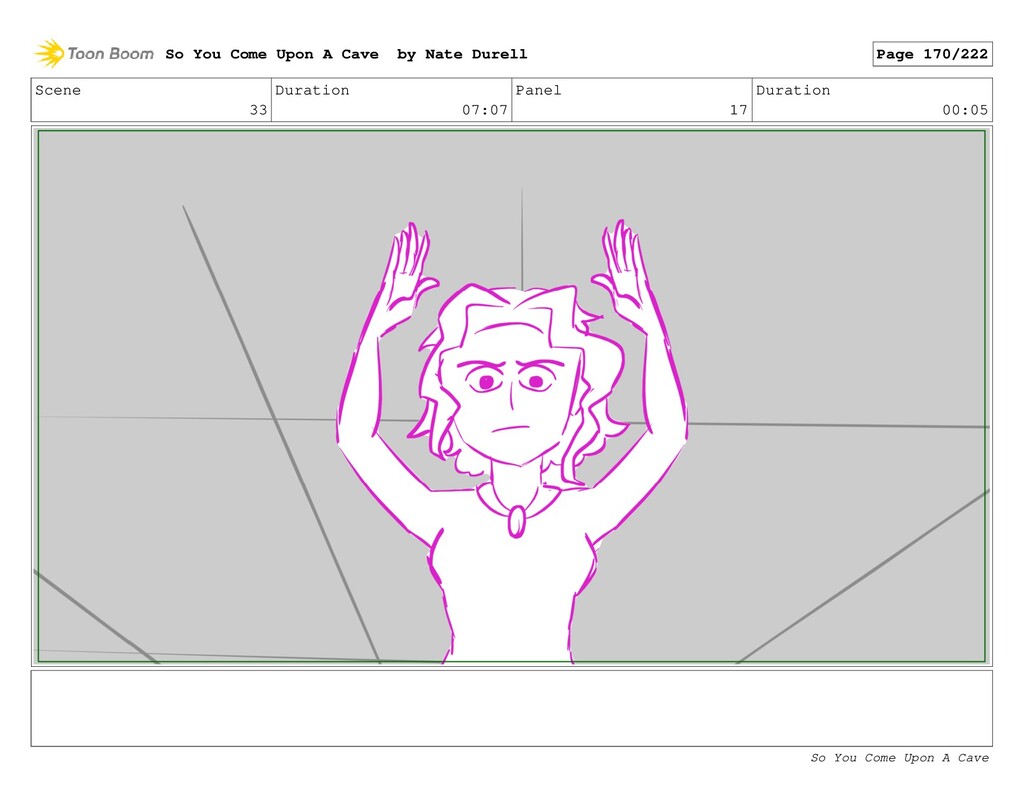1024x793 pixels.
Task: Click the panel number '17'
Action: (739, 110)
